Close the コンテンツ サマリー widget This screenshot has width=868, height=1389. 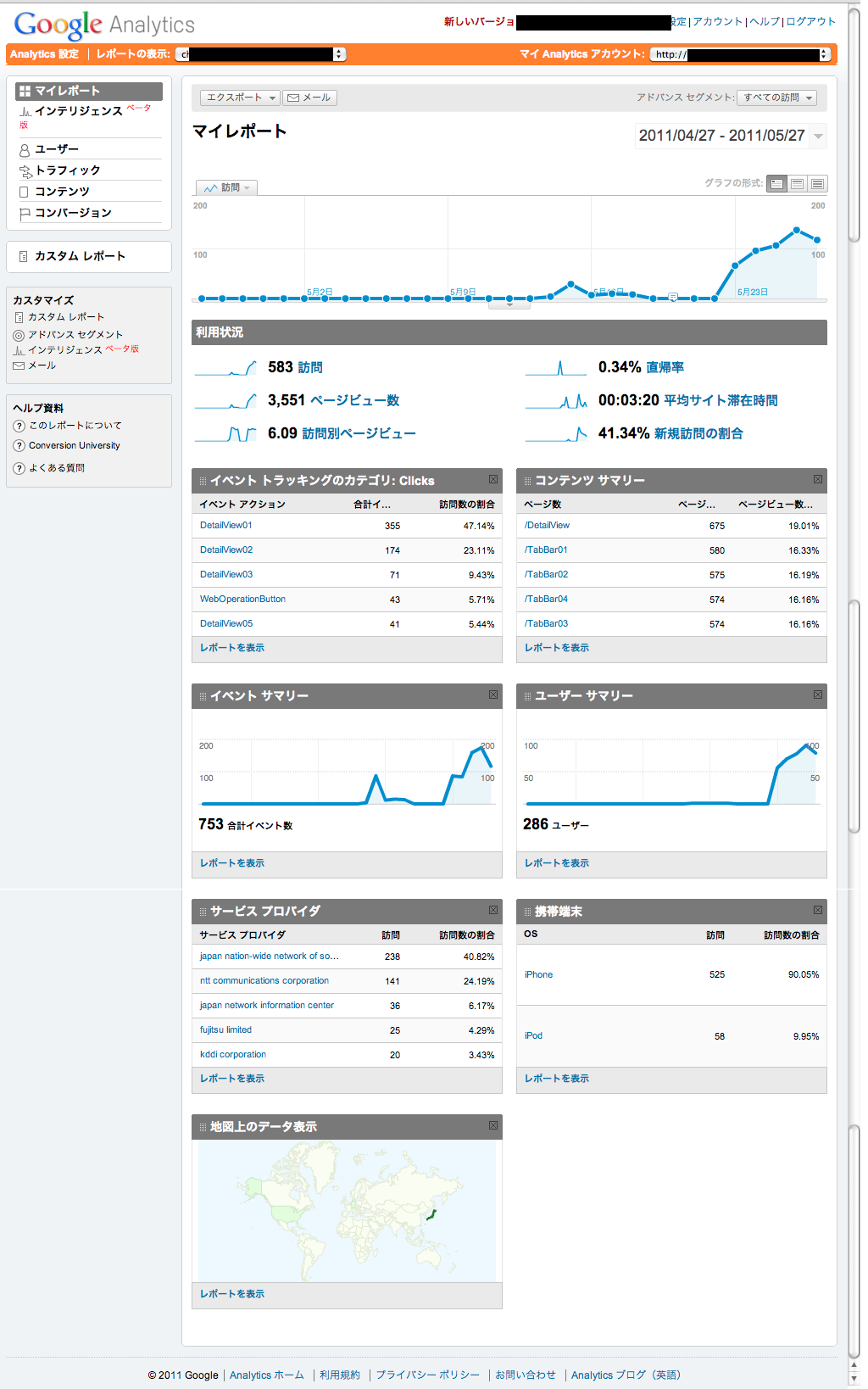tap(818, 479)
